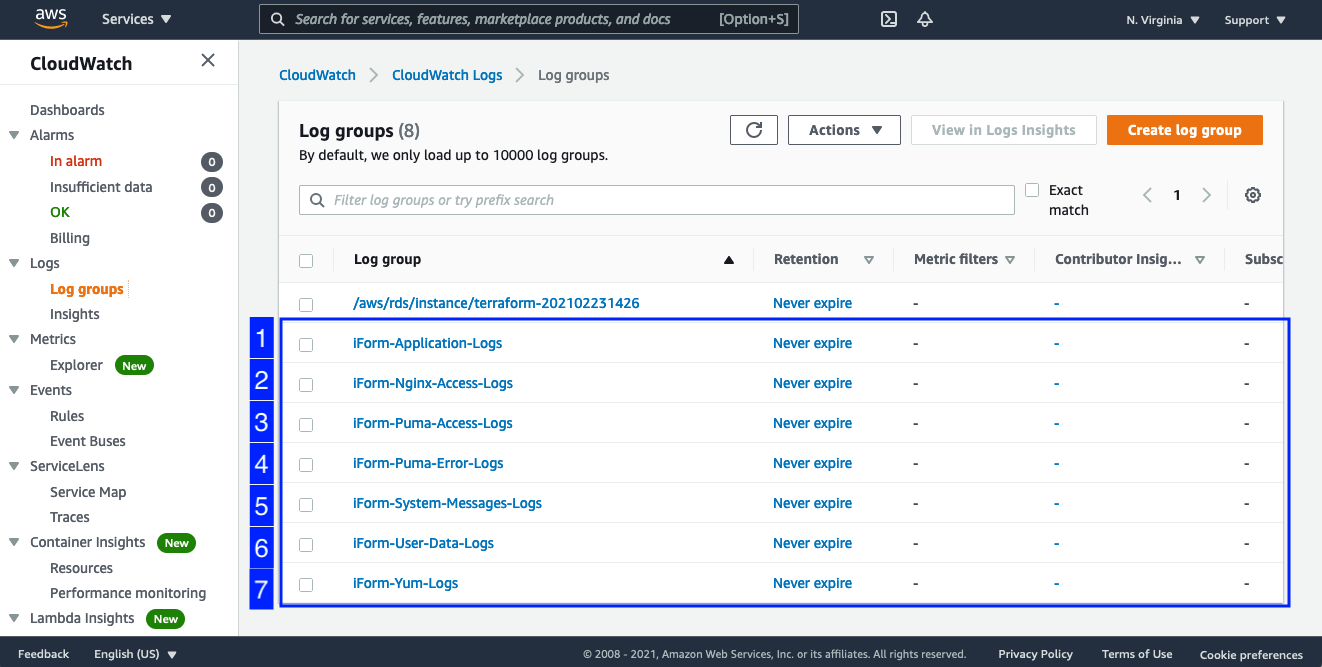Collapse the Events section
1322x667 pixels.
[x=14, y=390]
